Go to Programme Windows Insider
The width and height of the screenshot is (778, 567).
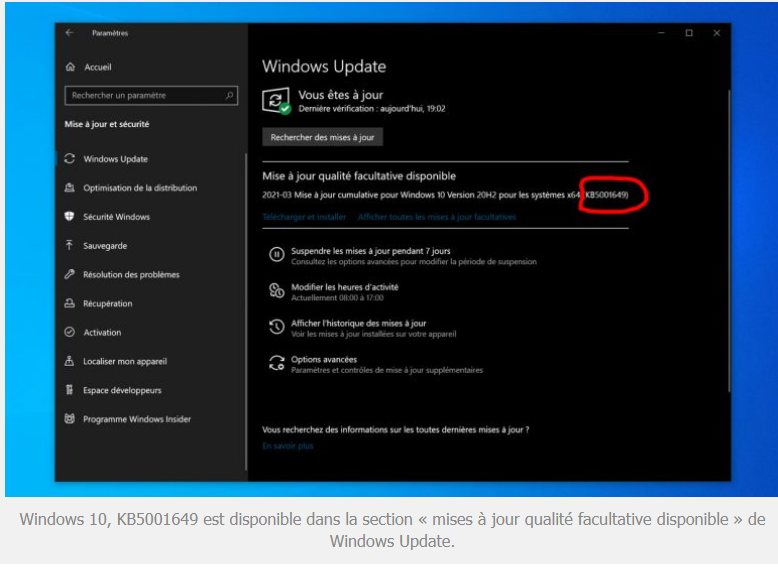click(x=137, y=420)
